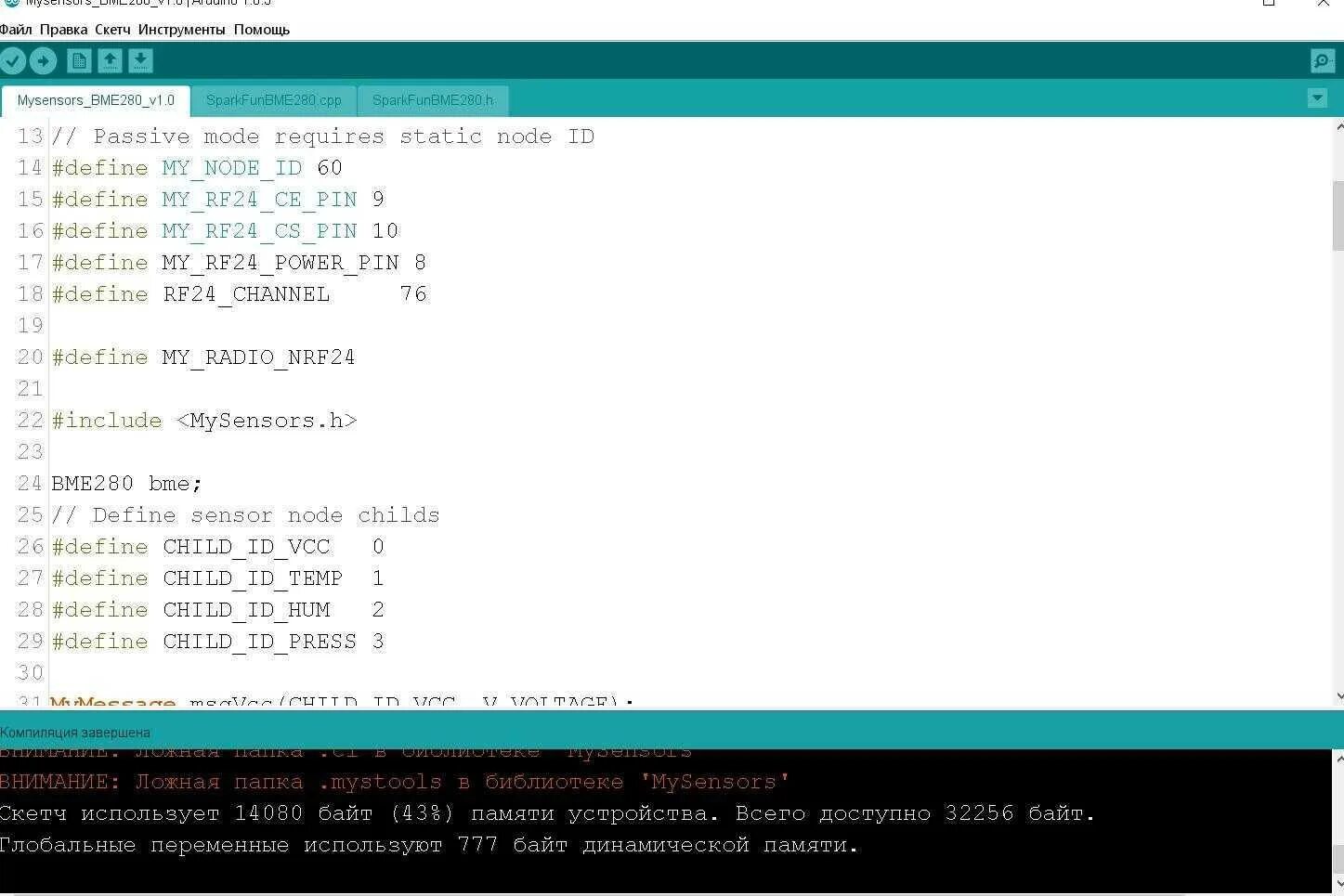Click the Upload arrow button
Image resolution: width=1344 pixels, height=896 pixels.
[x=44, y=61]
